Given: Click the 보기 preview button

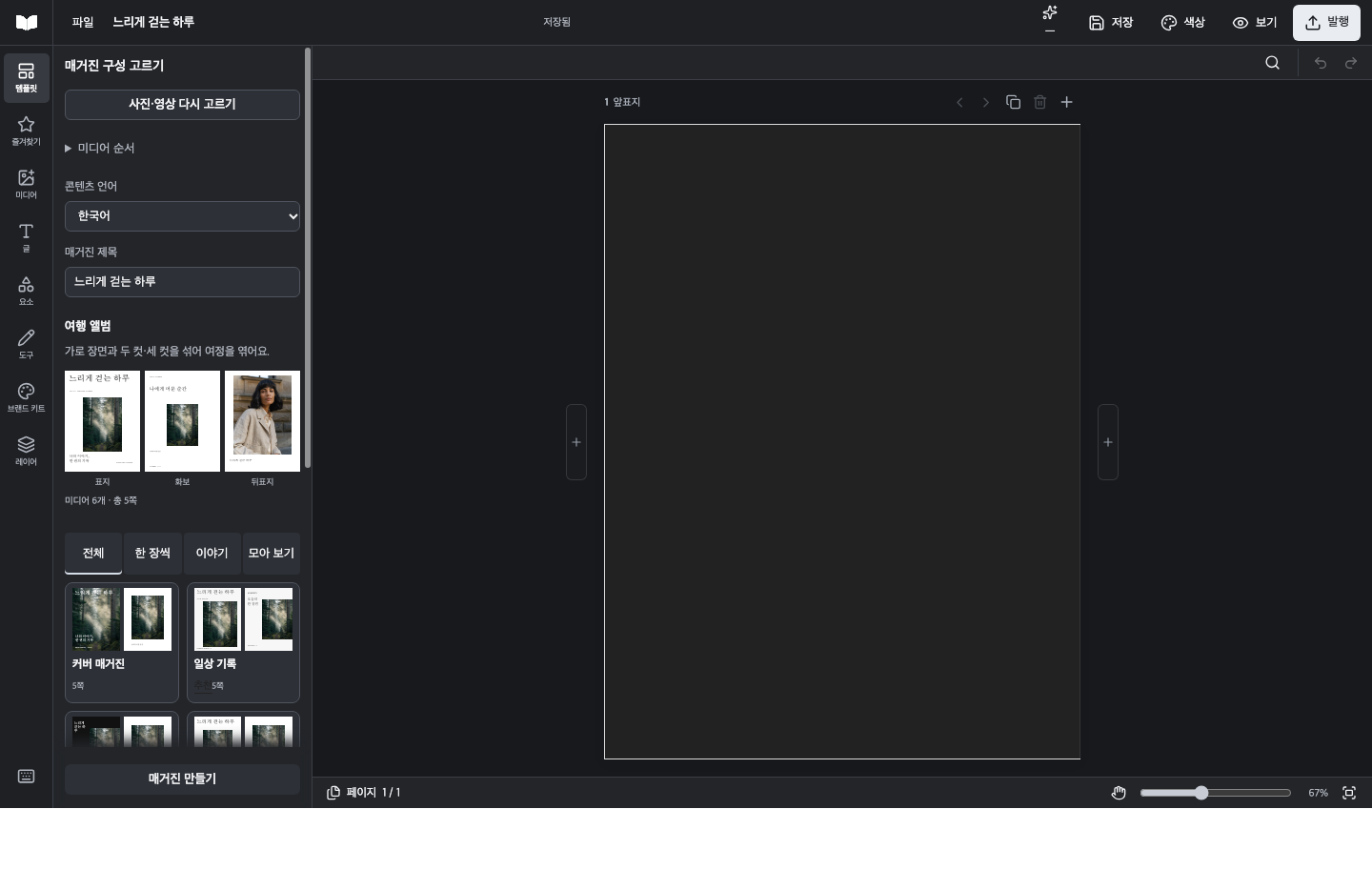Looking at the screenshot, I should click(x=1255, y=23).
